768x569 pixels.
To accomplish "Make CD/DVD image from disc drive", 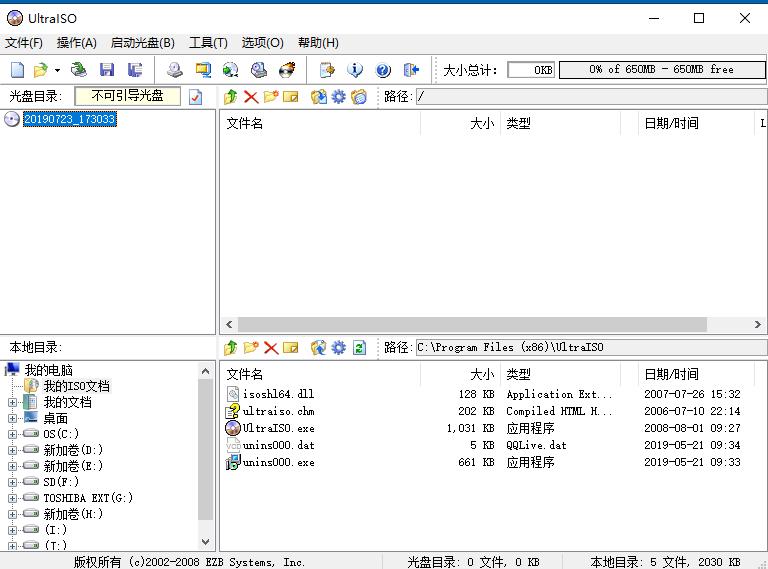I will click(x=174, y=70).
